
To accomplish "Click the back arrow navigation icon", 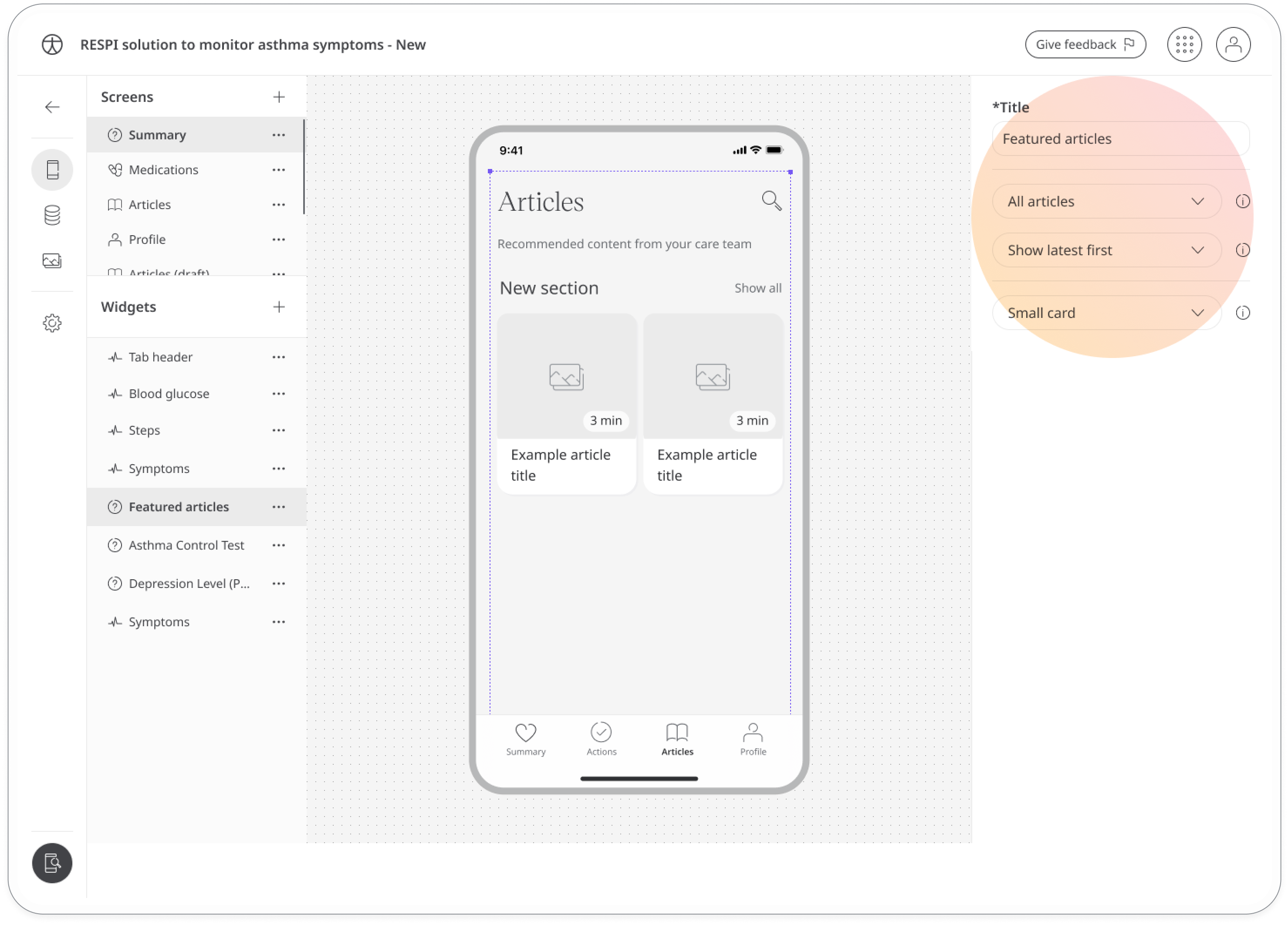I will click(x=52, y=107).
